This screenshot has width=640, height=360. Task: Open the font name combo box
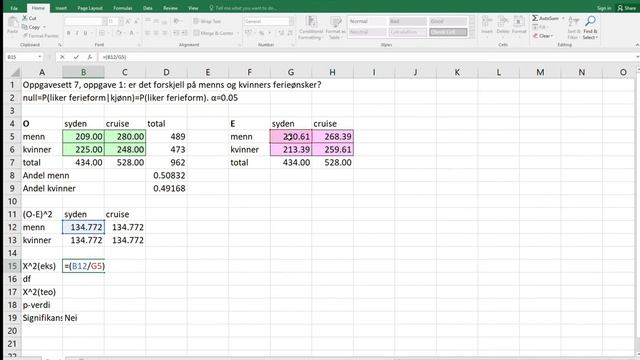tap(86, 21)
